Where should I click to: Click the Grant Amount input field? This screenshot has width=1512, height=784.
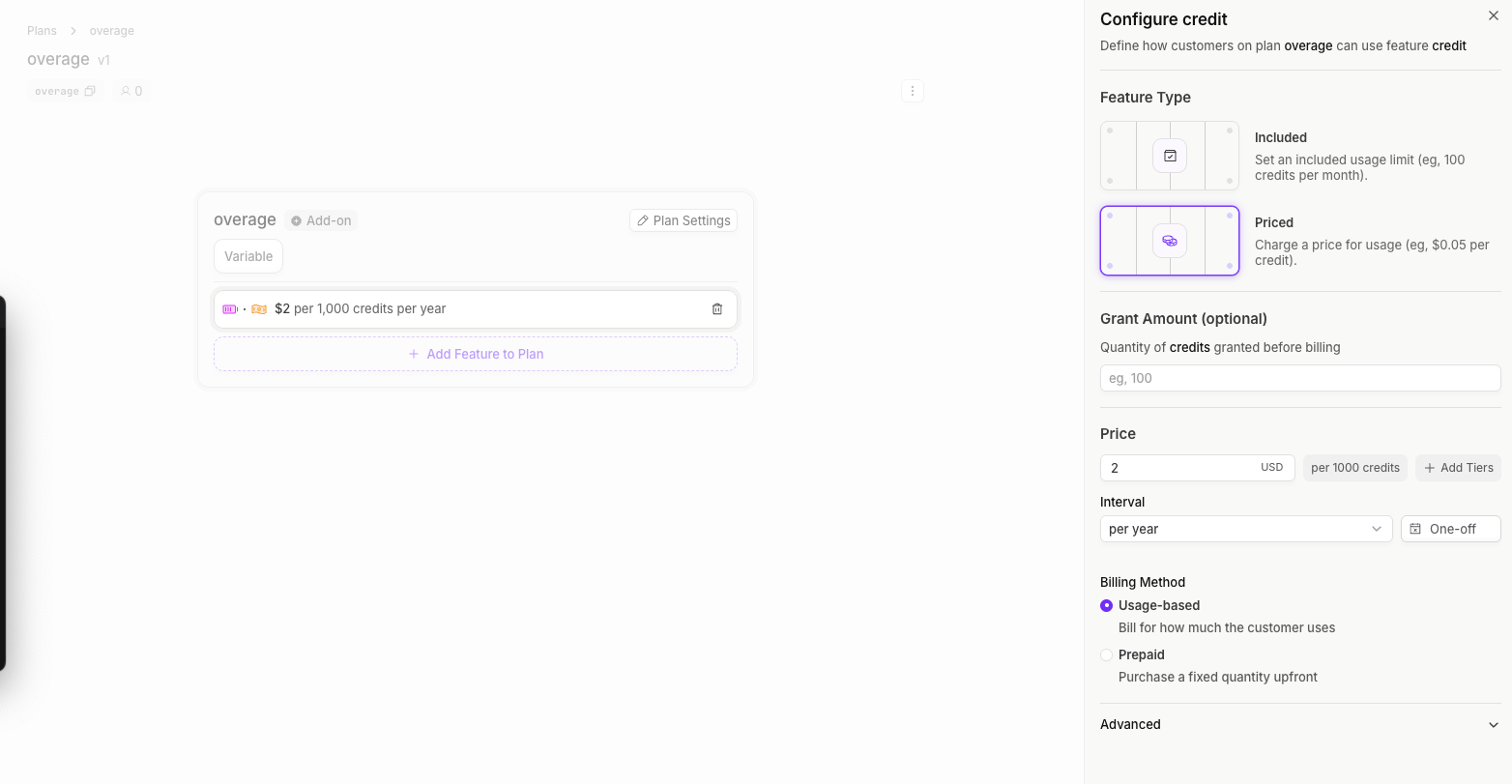coord(1299,378)
